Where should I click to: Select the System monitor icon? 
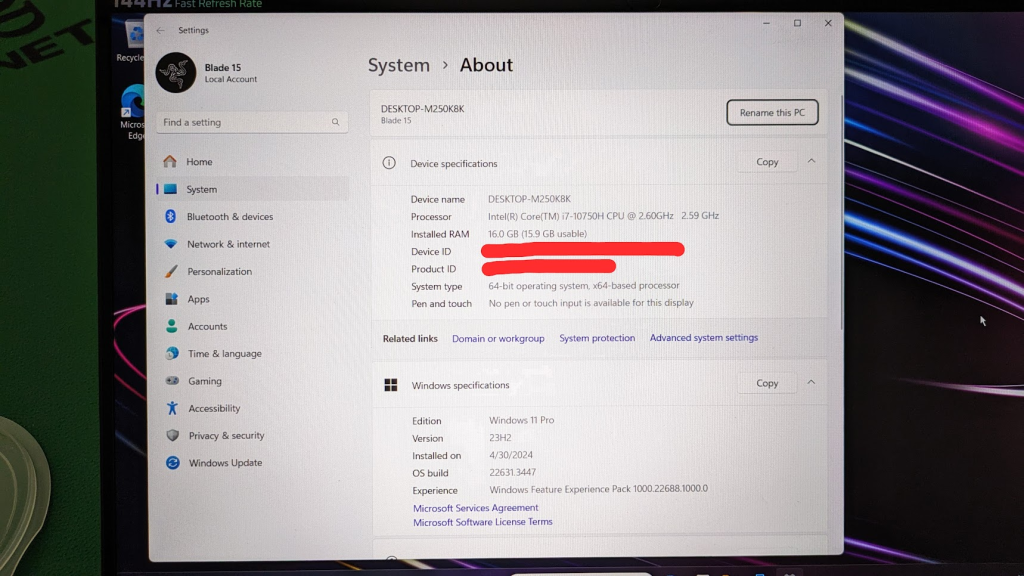(170, 189)
